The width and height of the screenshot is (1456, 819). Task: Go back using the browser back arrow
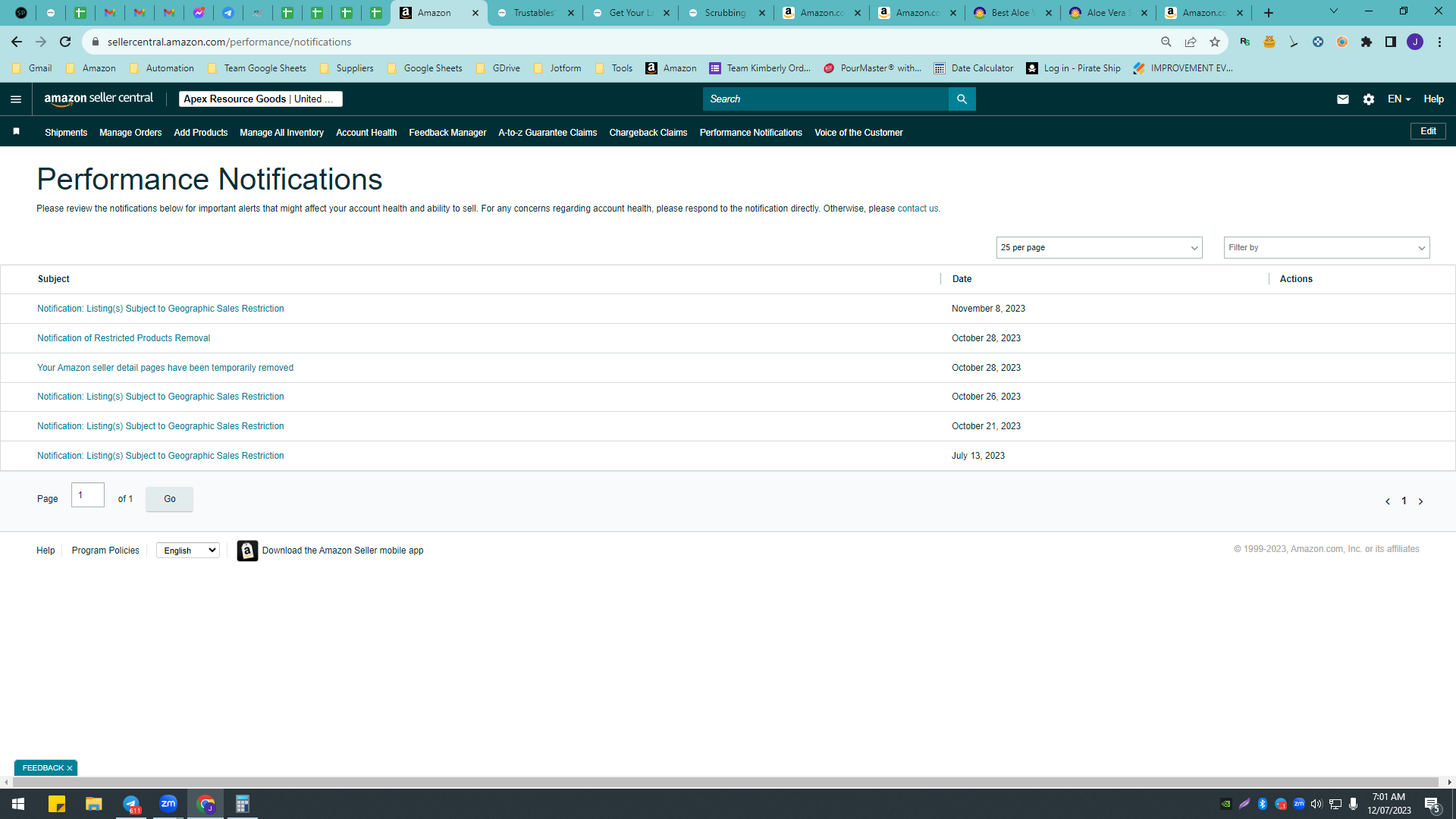pyautogui.click(x=17, y=42)
